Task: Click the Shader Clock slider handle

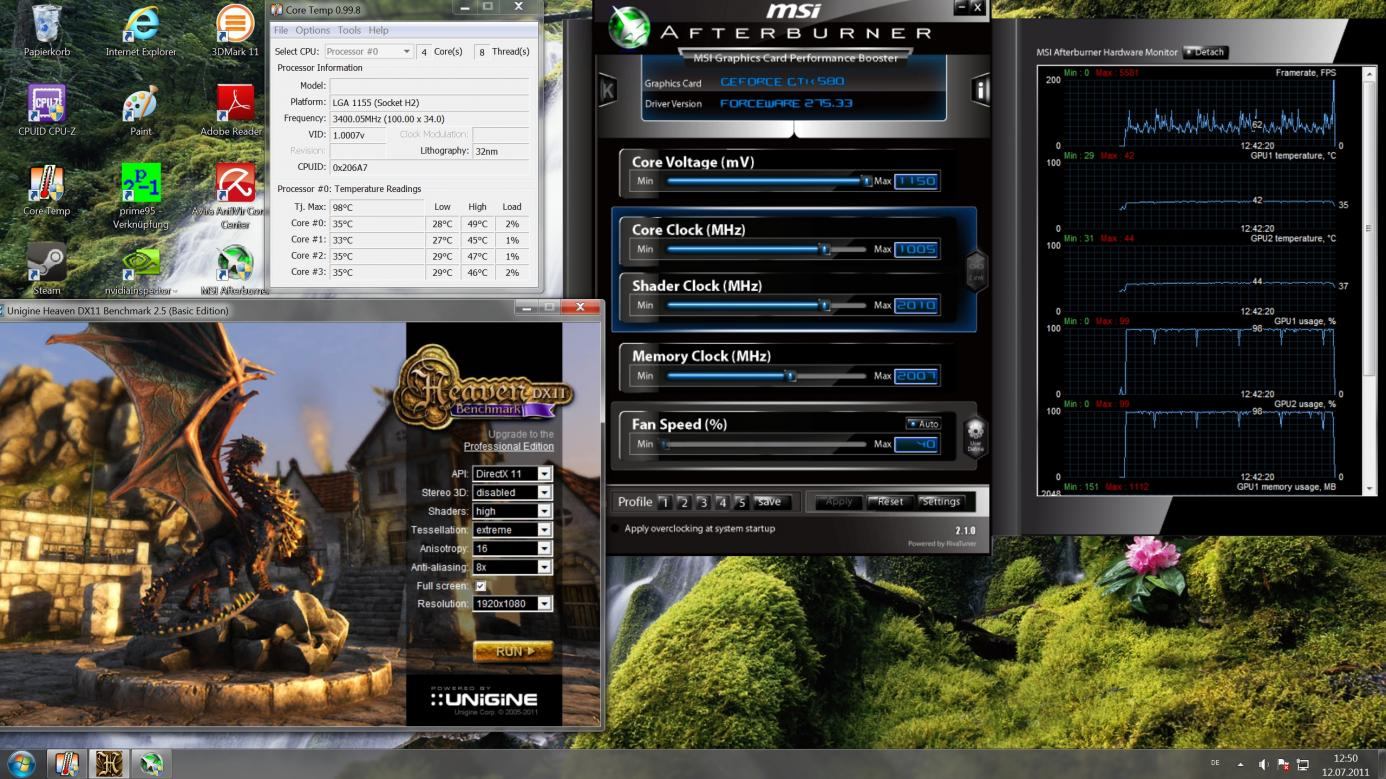Action: 825,305
